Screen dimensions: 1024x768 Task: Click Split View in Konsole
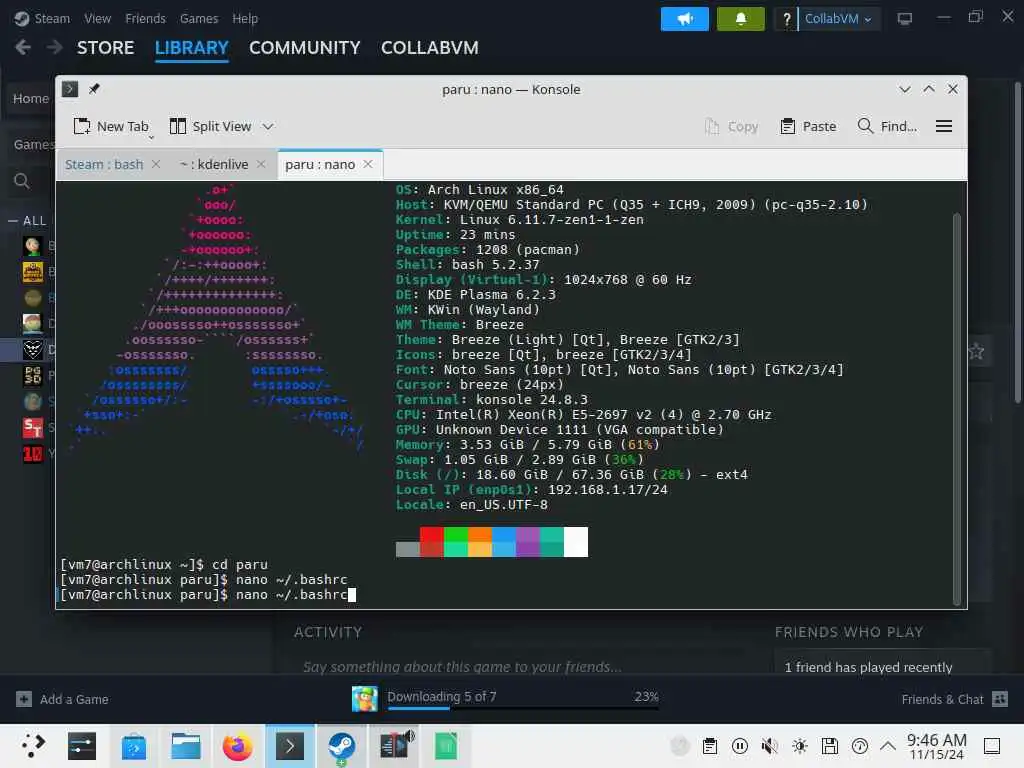coord(210,126)
